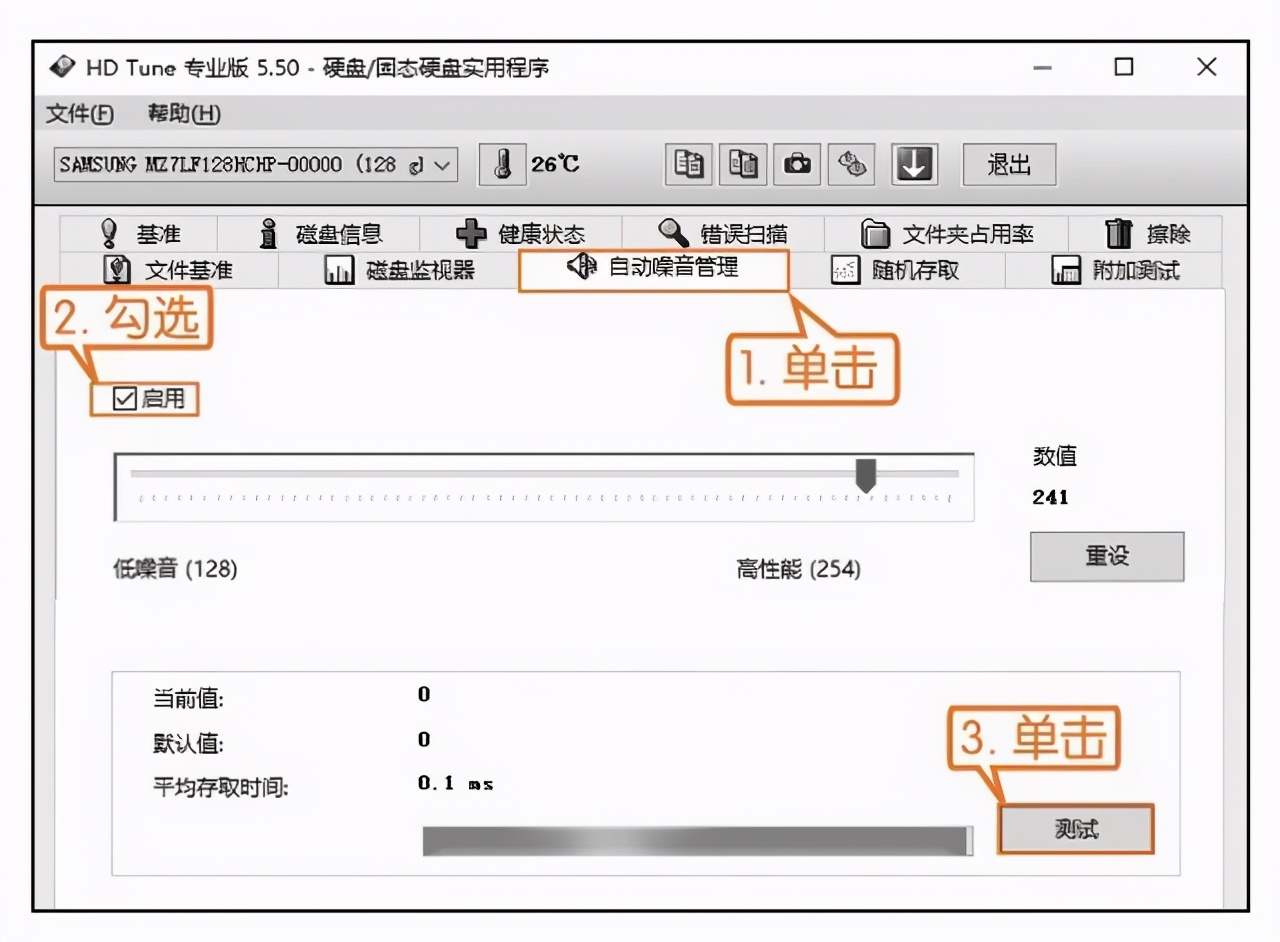Screen dimensions: 1280x942
Task: Switch to the 随机存取 tab
Action: [x=896, y=270]
